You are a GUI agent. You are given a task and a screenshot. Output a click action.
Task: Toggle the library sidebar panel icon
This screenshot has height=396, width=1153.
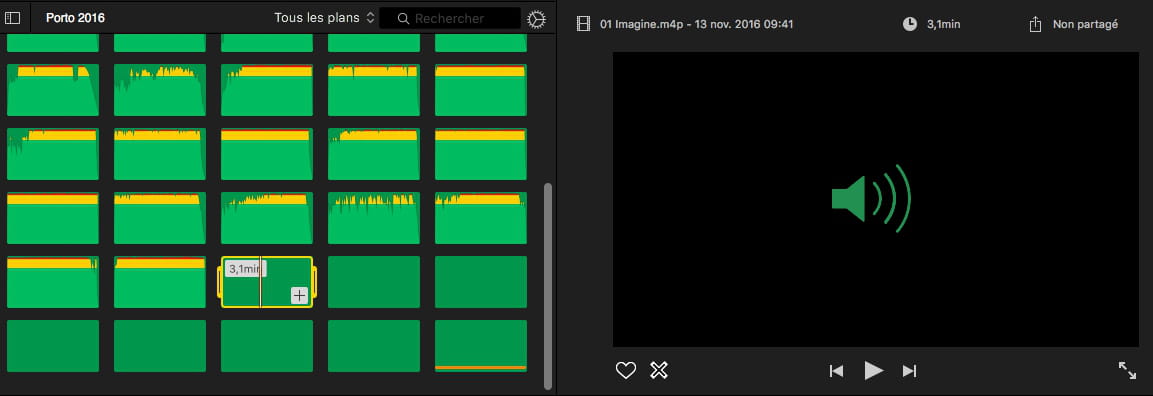(13, 18)
